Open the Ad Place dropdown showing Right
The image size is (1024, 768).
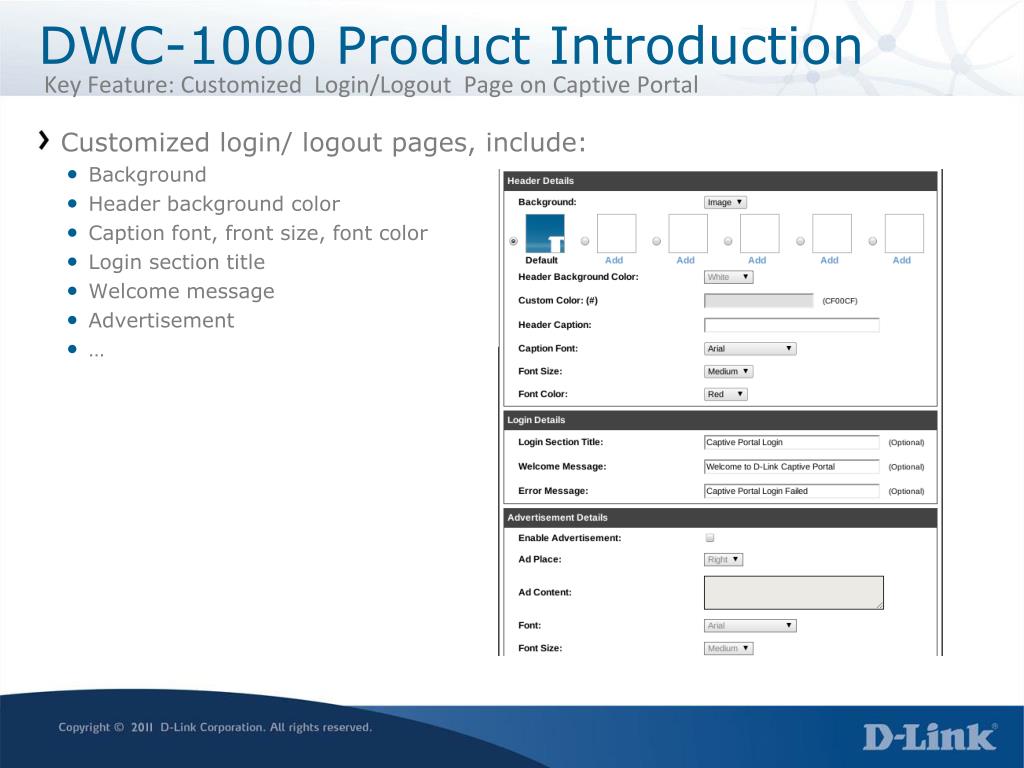pyautogui.click(x=723, y=560)
